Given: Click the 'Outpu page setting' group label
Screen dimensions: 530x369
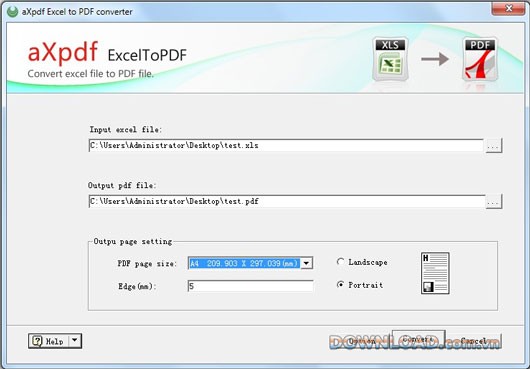Looking at the screenshot, I should click(133, 241).
